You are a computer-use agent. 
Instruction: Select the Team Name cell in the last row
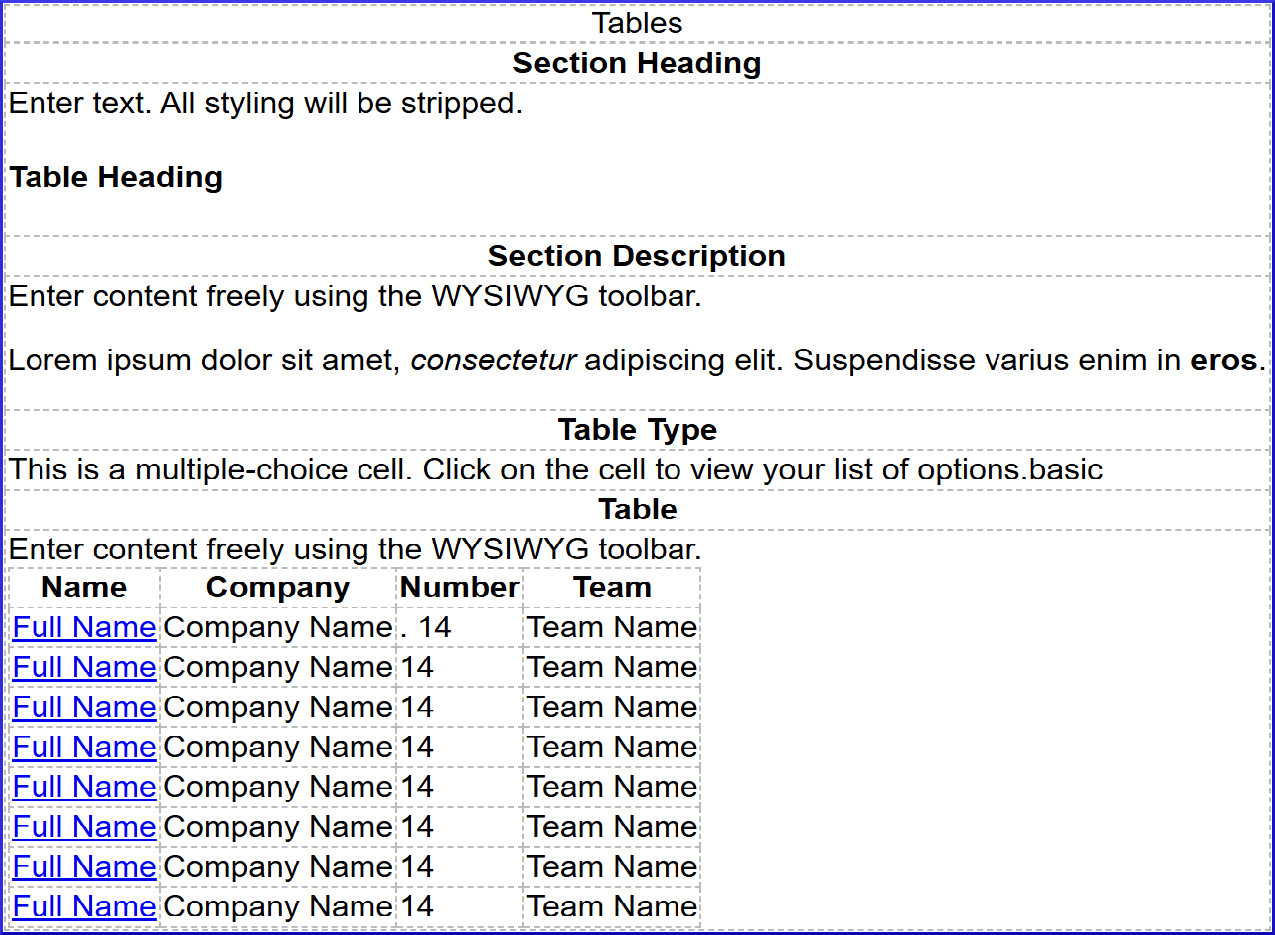point(612,906)
